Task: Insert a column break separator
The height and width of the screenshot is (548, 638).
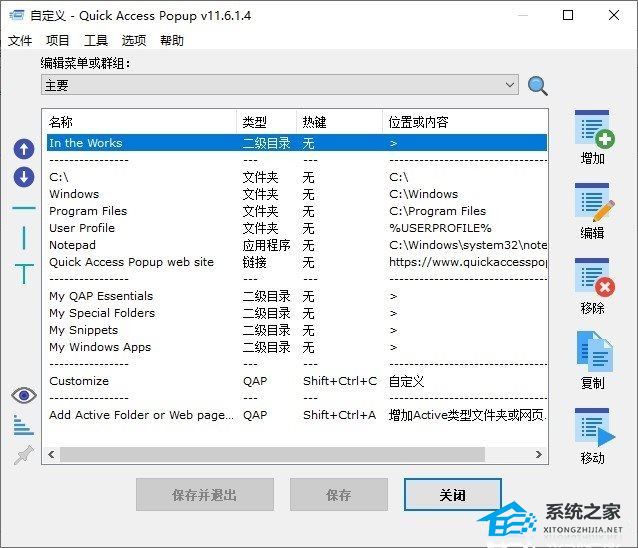Action: 23,238
